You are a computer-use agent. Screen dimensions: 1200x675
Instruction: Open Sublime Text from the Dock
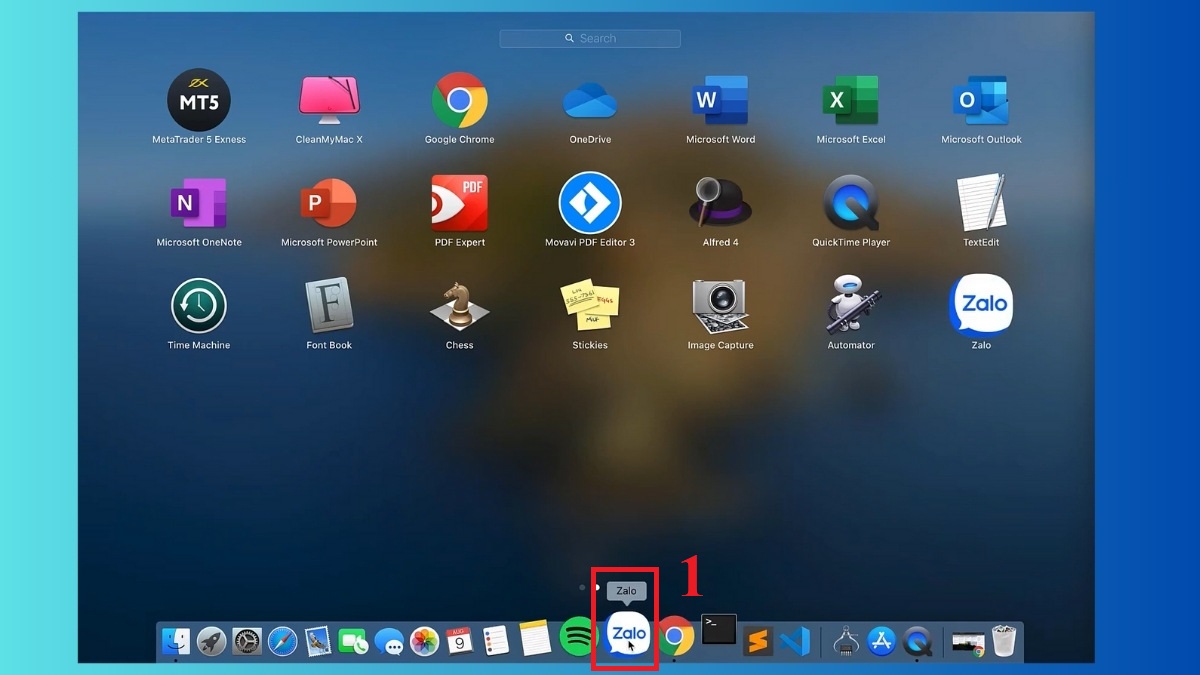758,641
